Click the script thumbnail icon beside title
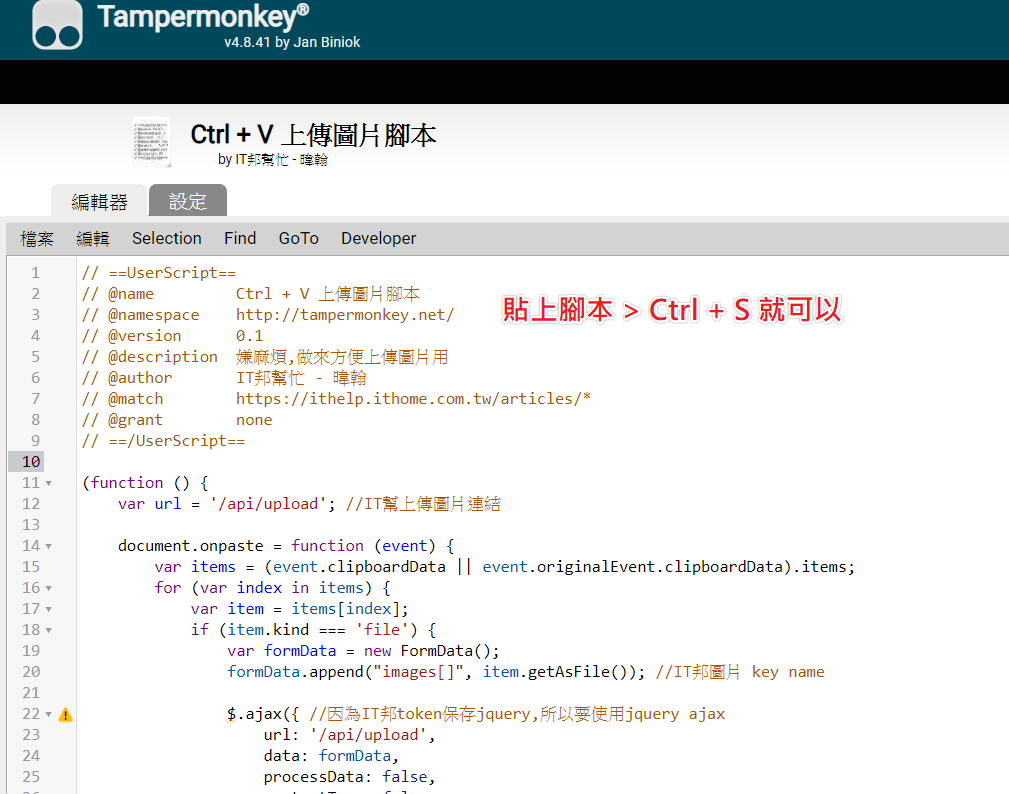The image size is (1009, 794). pyautogui.click(x=151, y=142)
